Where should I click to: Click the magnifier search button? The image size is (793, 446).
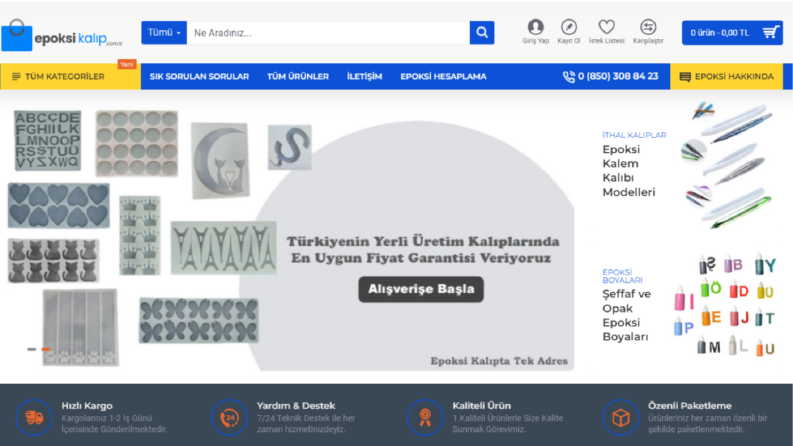[482, 32]
